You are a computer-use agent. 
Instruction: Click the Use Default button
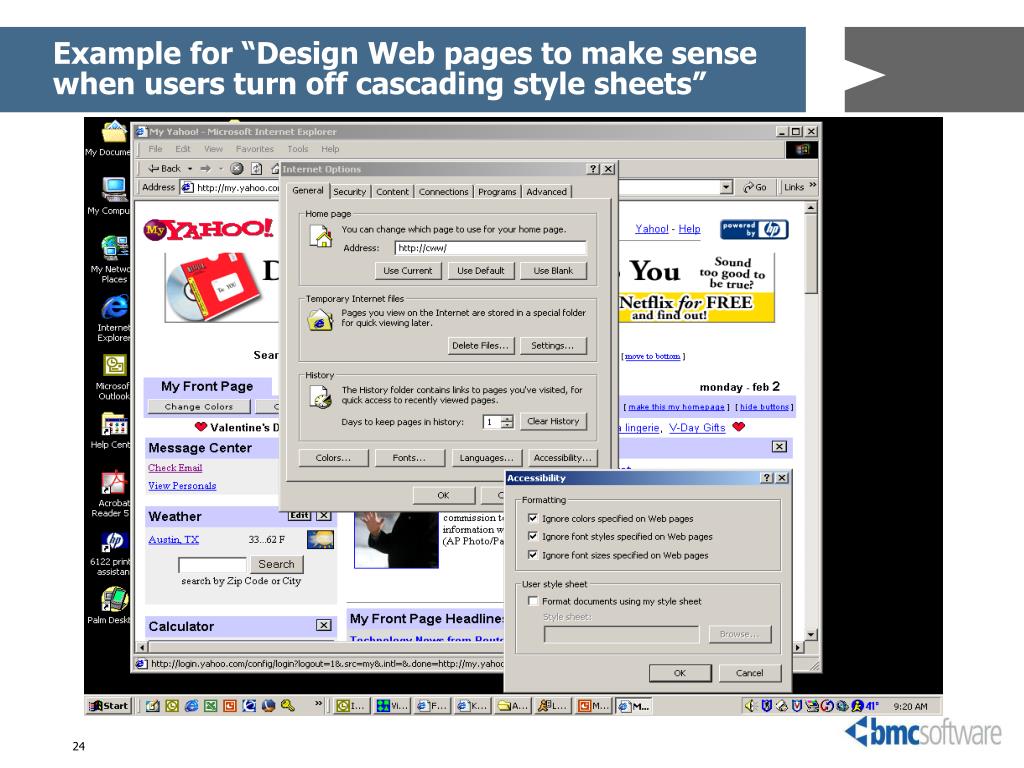pyautogui.click(x=481, y=270)
